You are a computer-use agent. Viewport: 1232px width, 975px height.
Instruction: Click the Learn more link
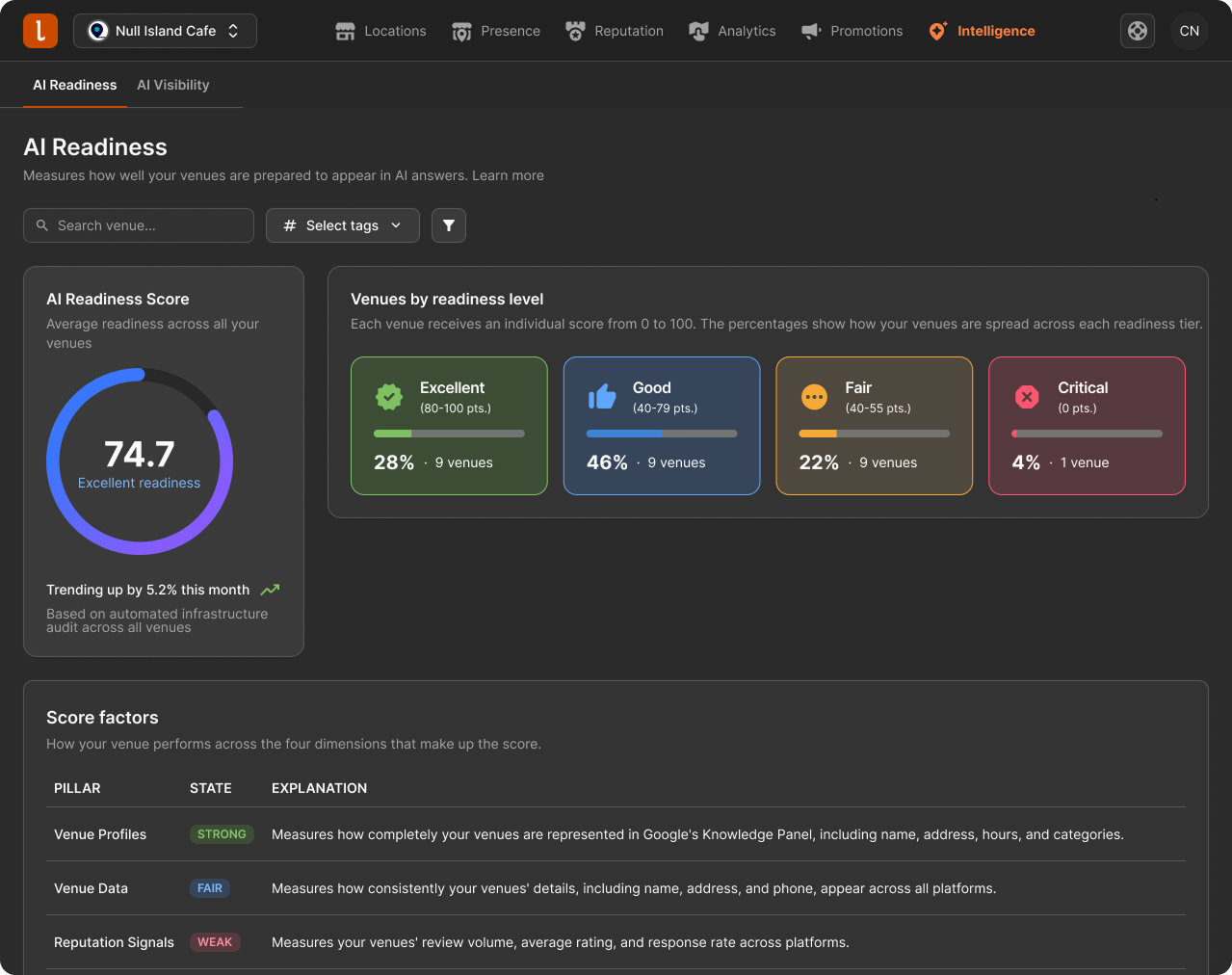pyautogui.click(x=508, y=175)
